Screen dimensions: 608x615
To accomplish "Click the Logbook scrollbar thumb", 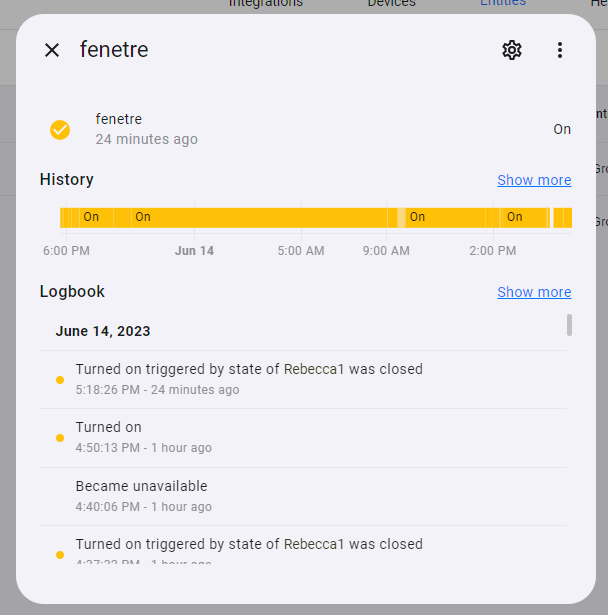I will coord(569,325).
